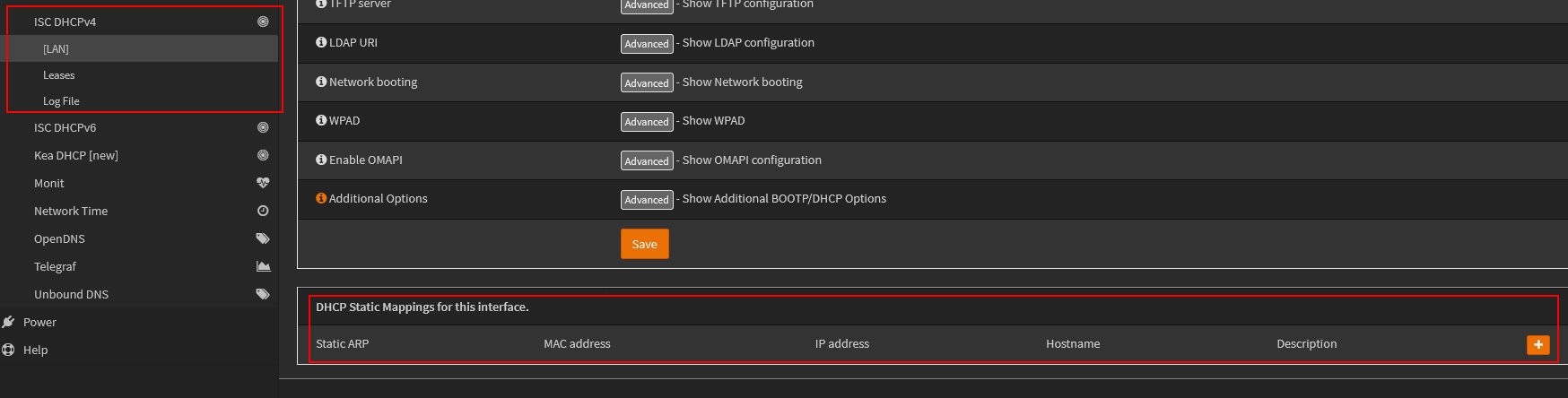Save the DHCP settings
Viewport: 1568px width, 398px height.
pyautogui.click(x=644, y=244)
